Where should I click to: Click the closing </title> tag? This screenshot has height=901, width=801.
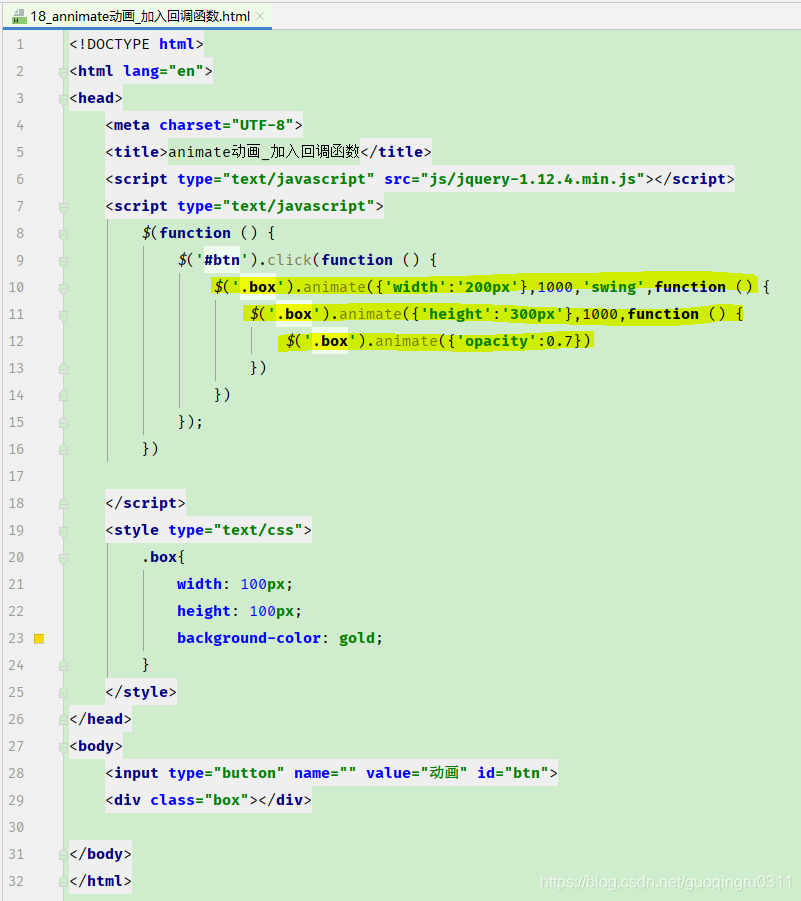point(395,152)
